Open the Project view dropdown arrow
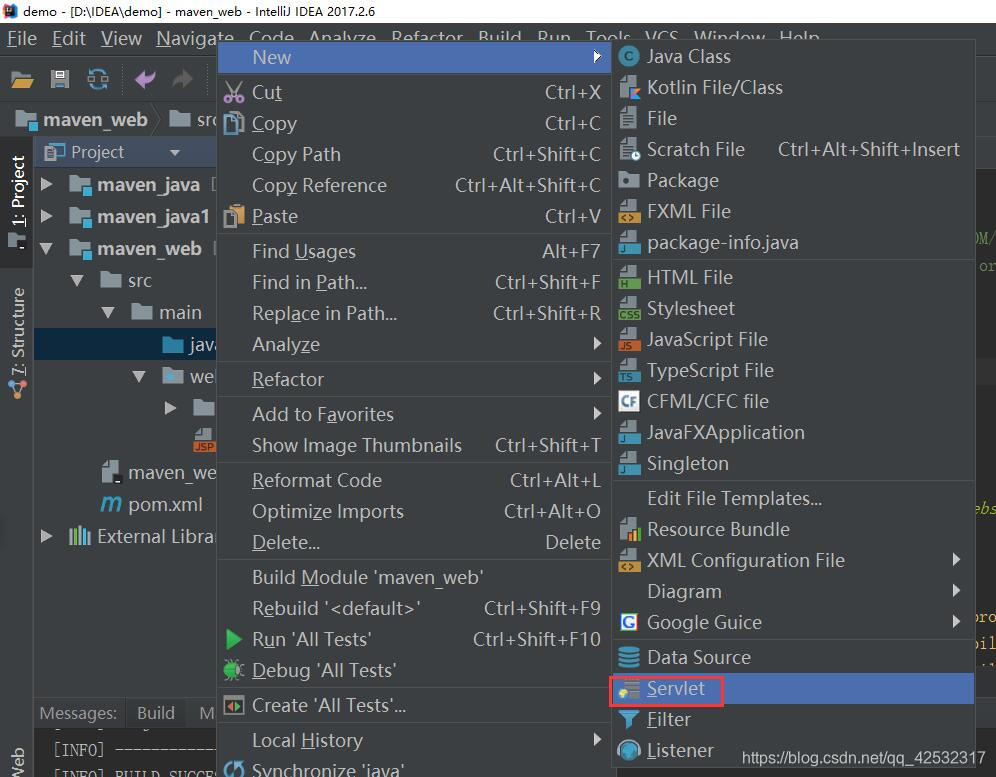 (175, 152)
